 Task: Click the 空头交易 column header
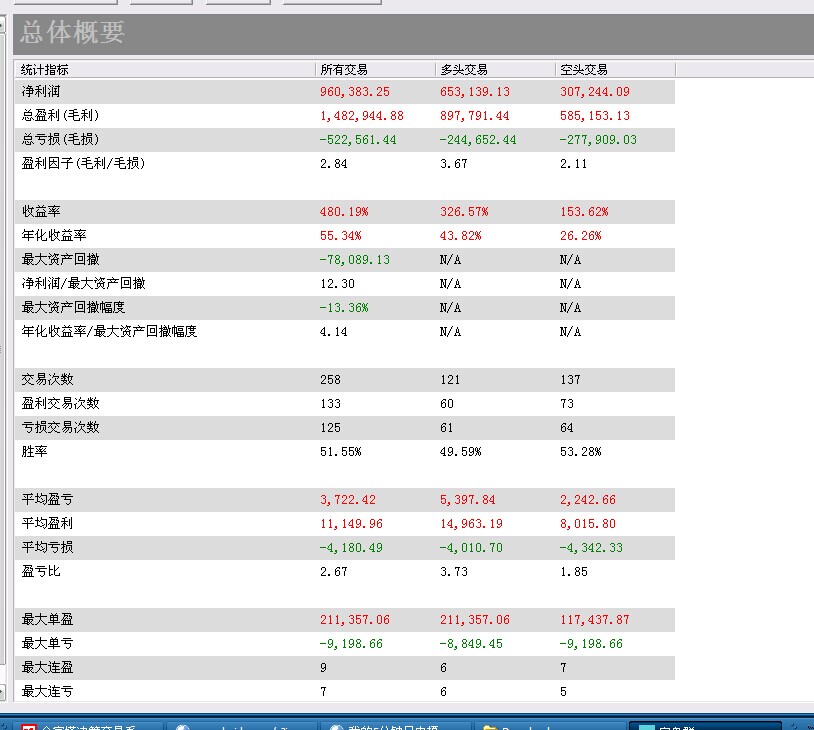pyautogui.click(x=615, y=70)
